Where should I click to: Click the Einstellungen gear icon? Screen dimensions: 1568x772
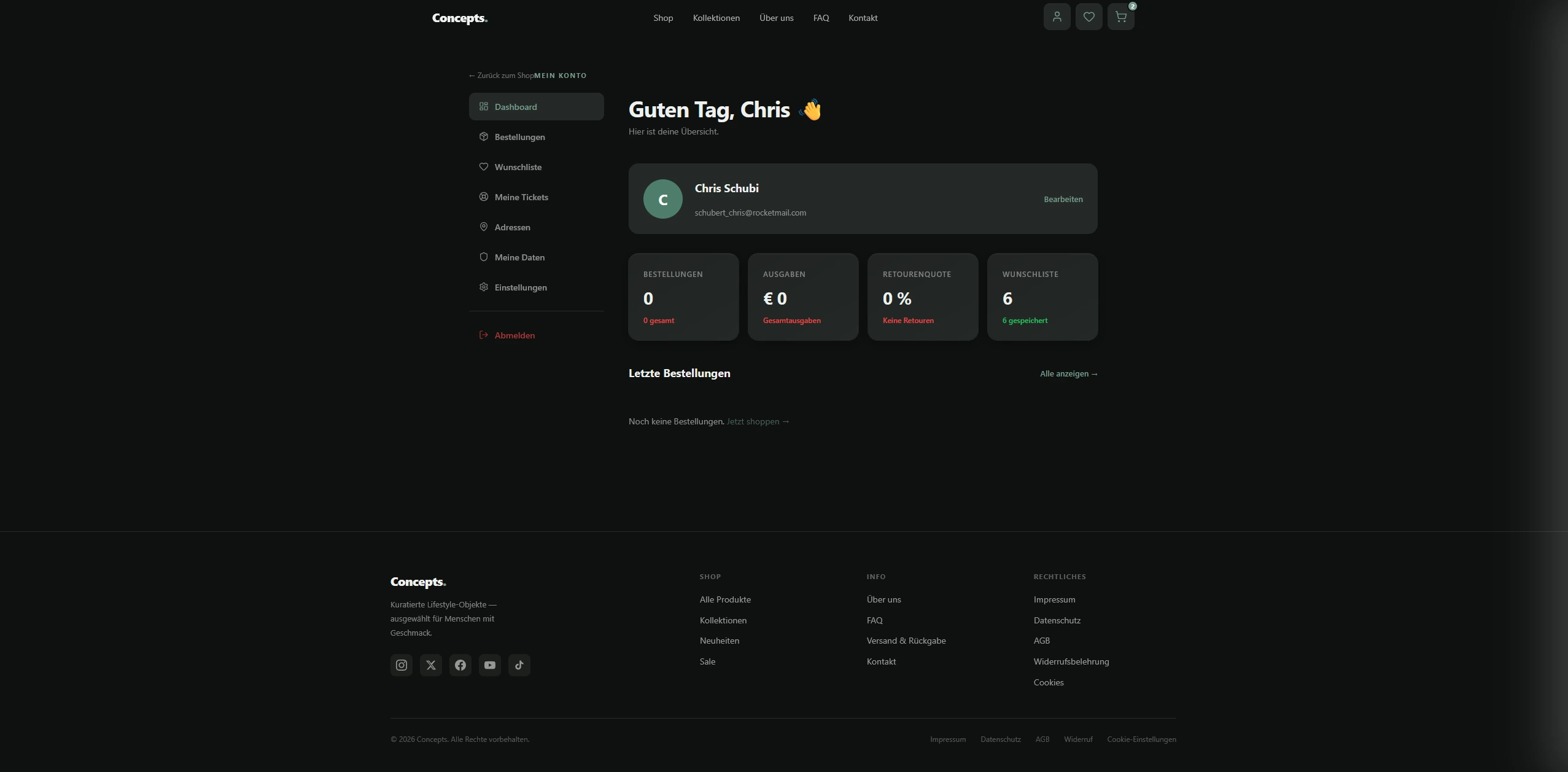484,287
